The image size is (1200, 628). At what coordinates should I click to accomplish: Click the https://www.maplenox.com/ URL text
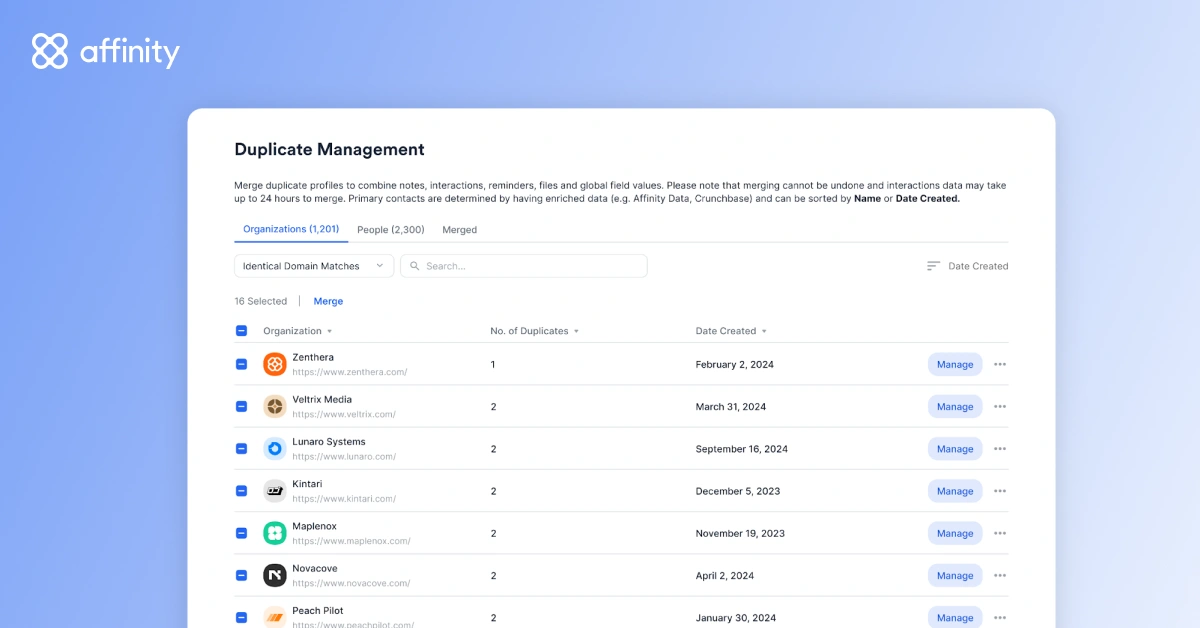[351, 541]
